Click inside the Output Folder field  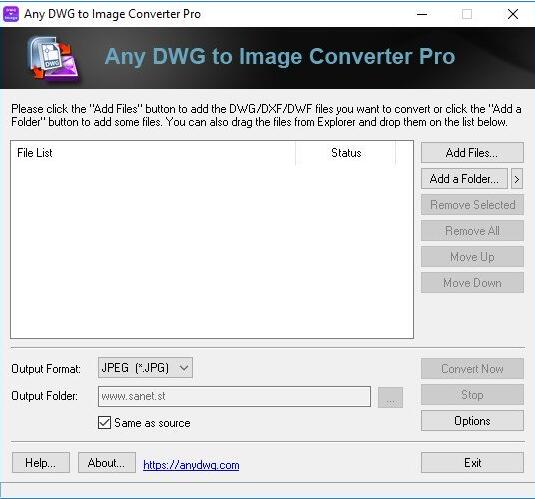pyautogui.click(x=234, y=396)
